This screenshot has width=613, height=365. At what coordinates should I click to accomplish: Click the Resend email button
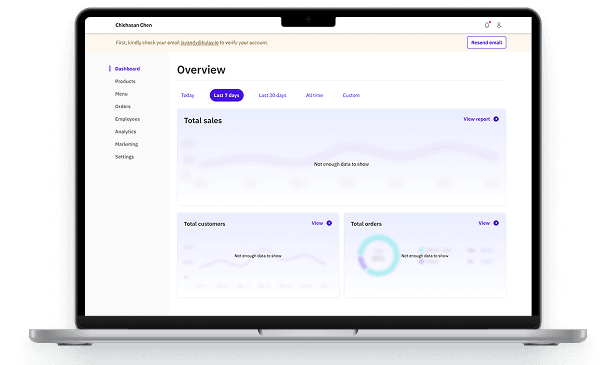tap(487, 43)
